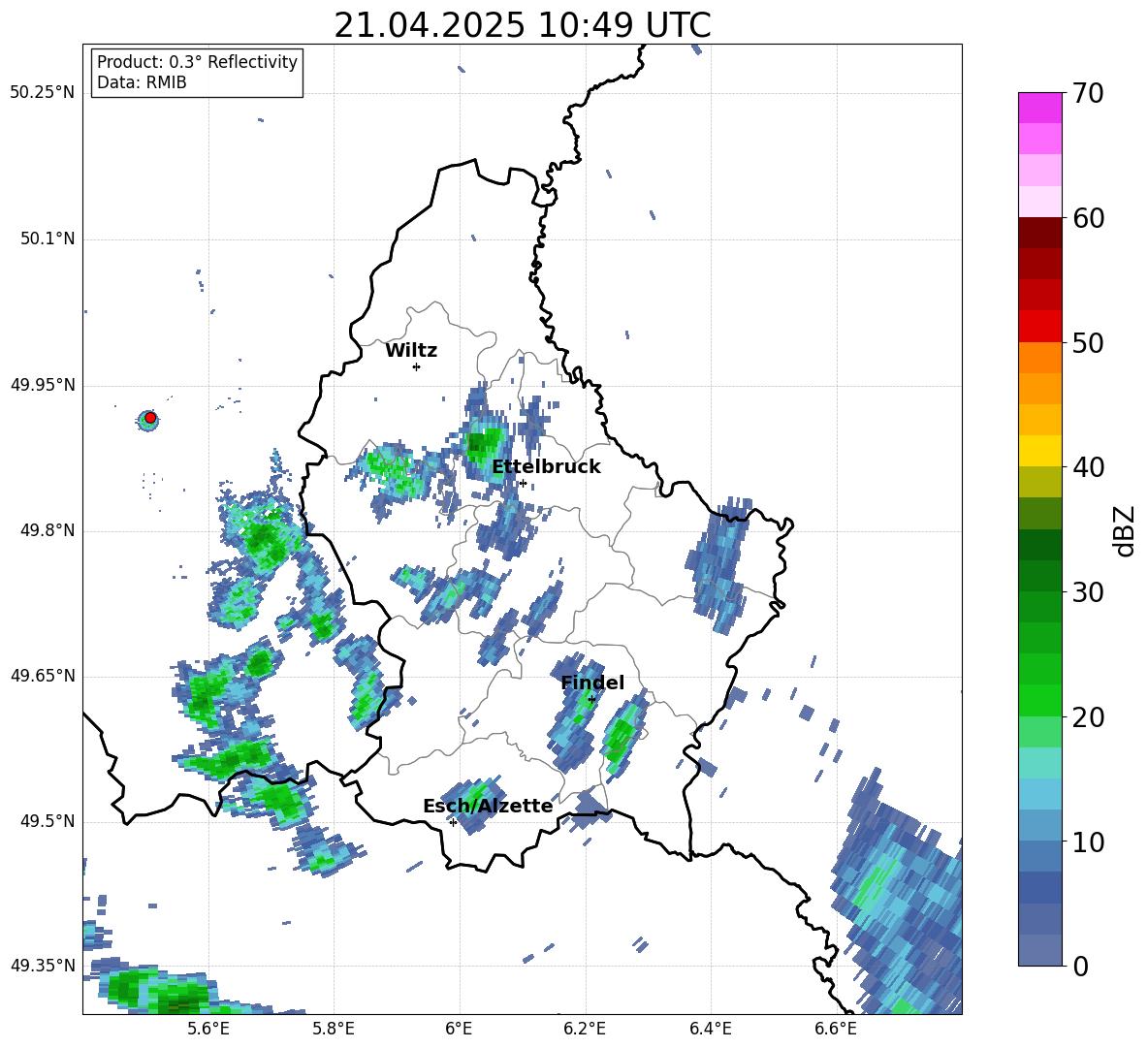Click the colorbar 0 tick label
The height and width of the screenshot is (1048, 1148).
[x=1080, y=967]
